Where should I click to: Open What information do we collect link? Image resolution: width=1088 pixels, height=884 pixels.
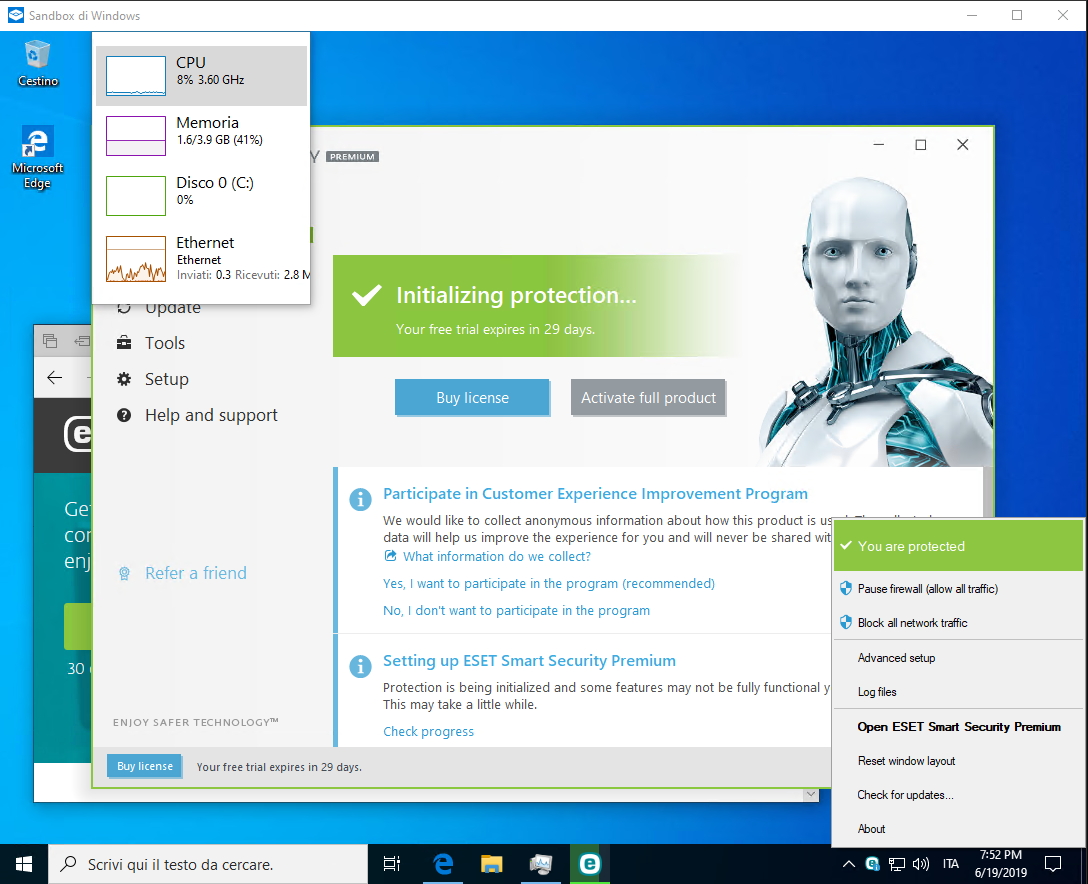pos(497,556)
